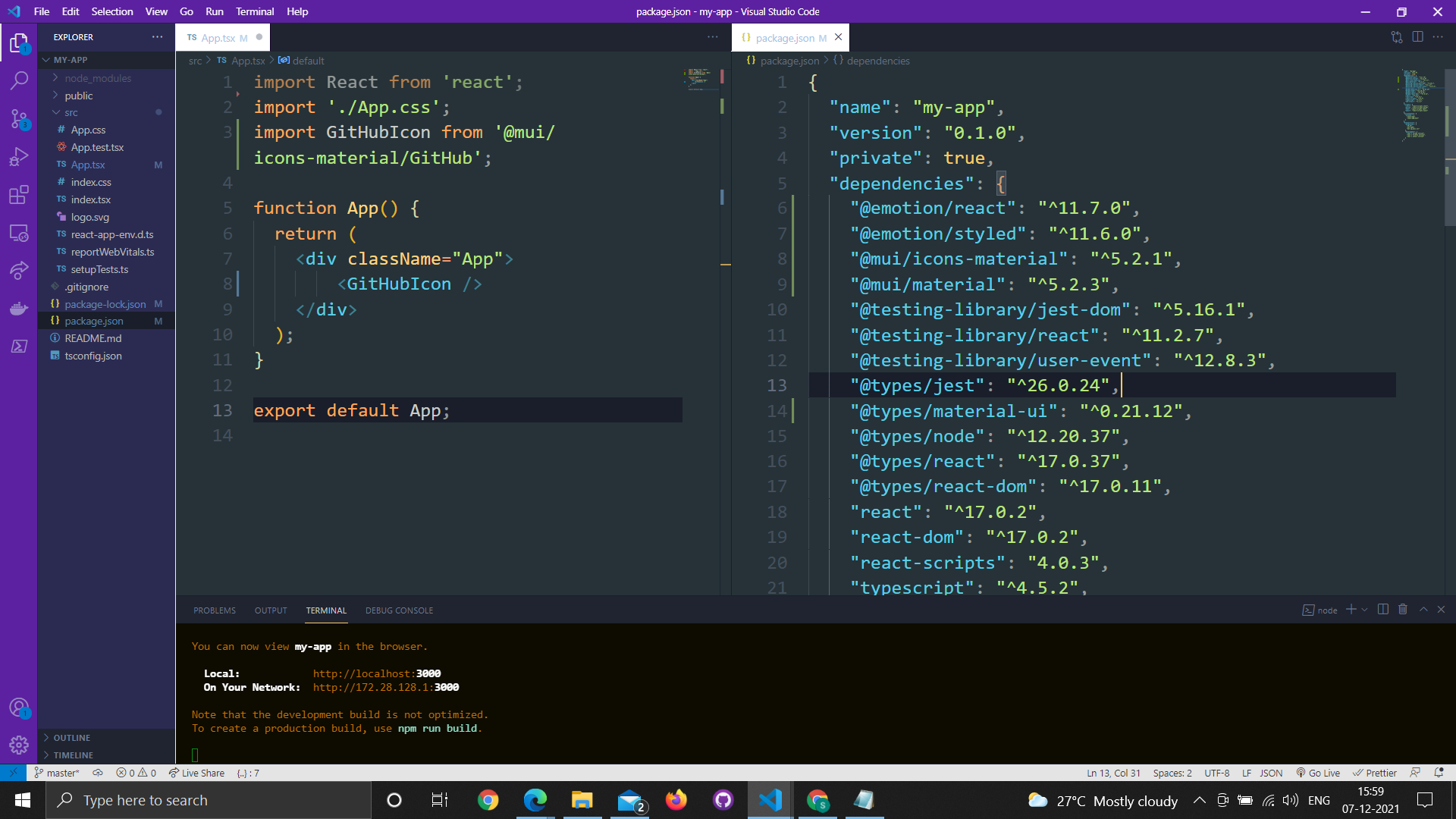This screenshot has height=819, width=1456.
Task: Maximize the terminal panel size
Action: pos(1423,610)
